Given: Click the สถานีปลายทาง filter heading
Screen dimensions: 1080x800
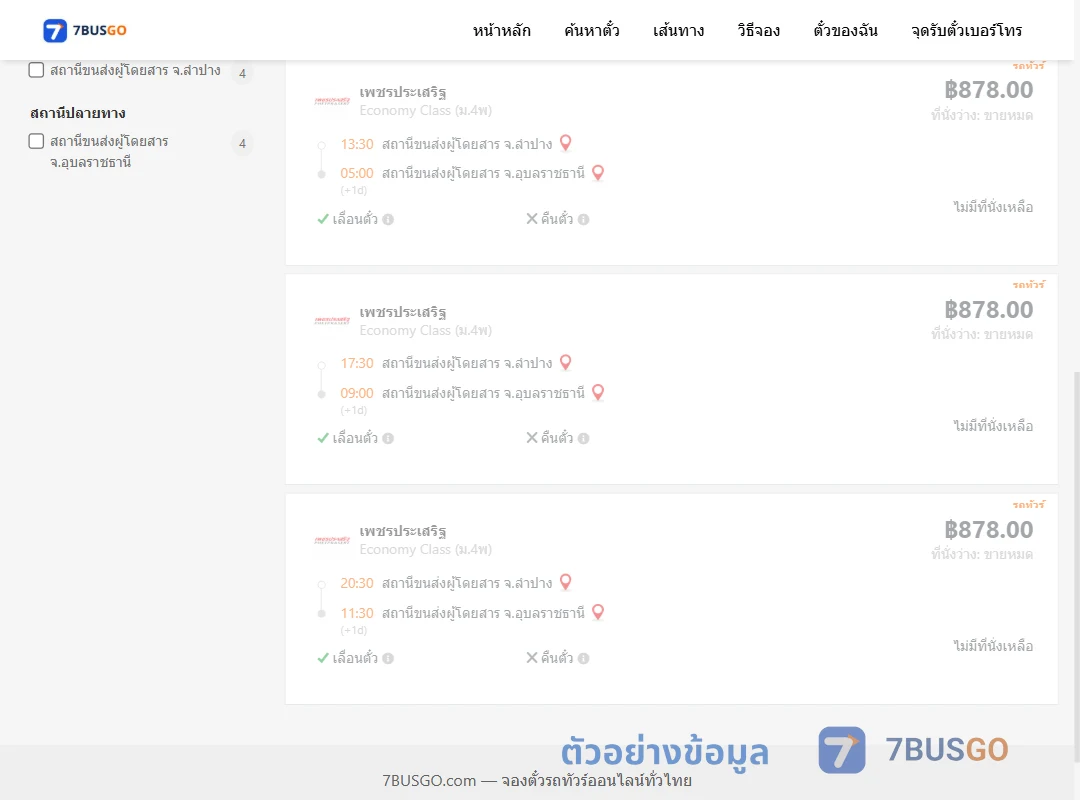Looking at the screenshot, I should pyautogui.click(x=77, y=112).
